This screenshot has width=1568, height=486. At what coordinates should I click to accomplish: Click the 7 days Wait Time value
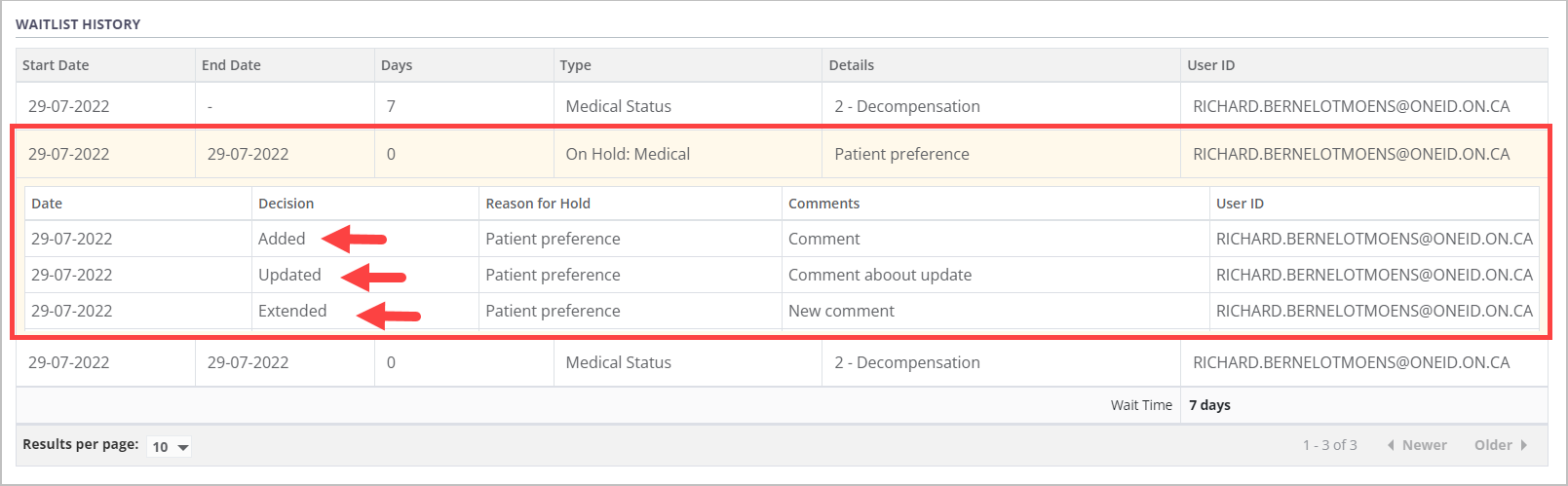1209,405
